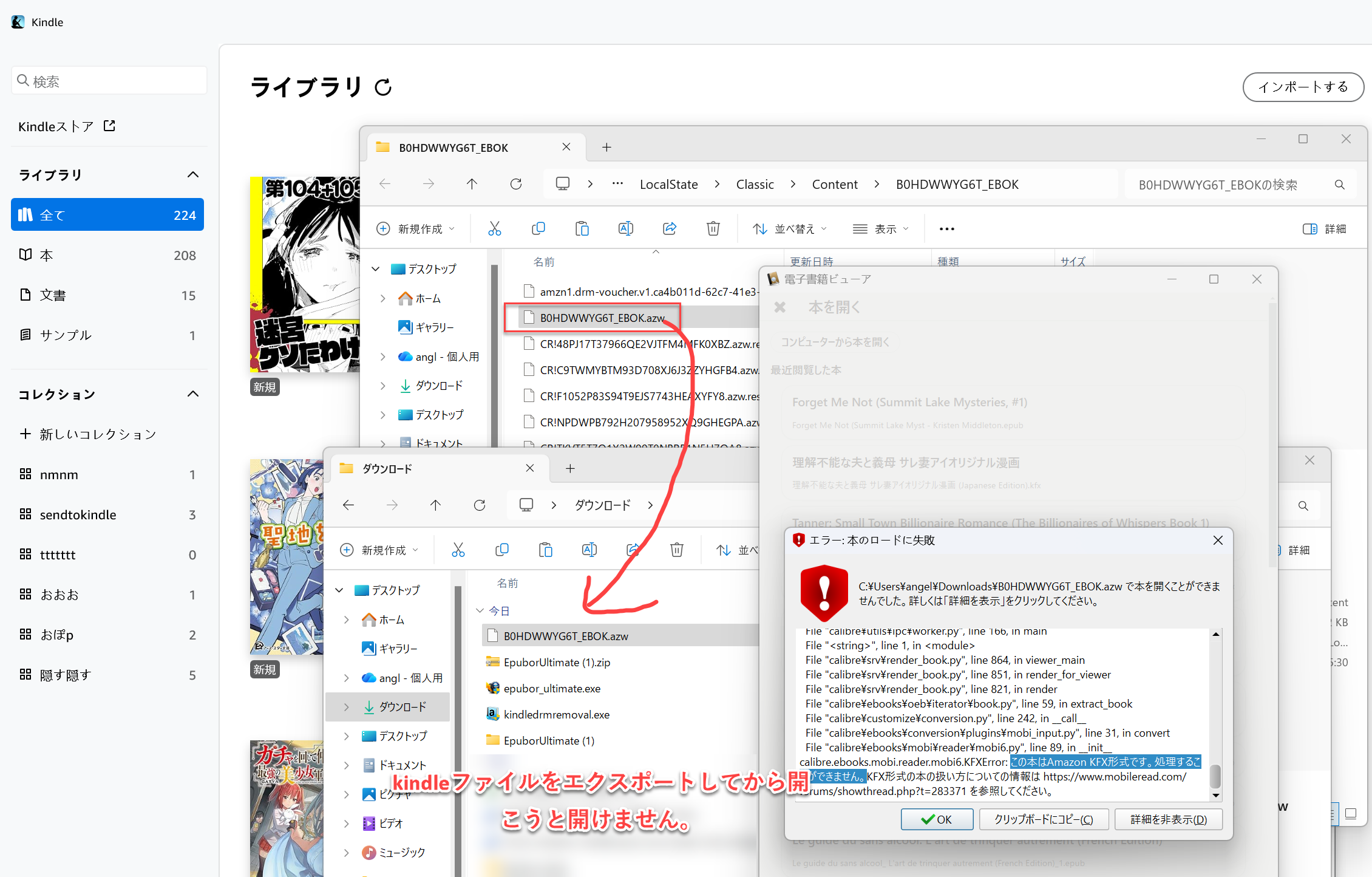This screenshot has height=877, width=1372.
Task: Click Copy icon in ダウンロード Explorer toolbar
Action: (x=502, y=550)
